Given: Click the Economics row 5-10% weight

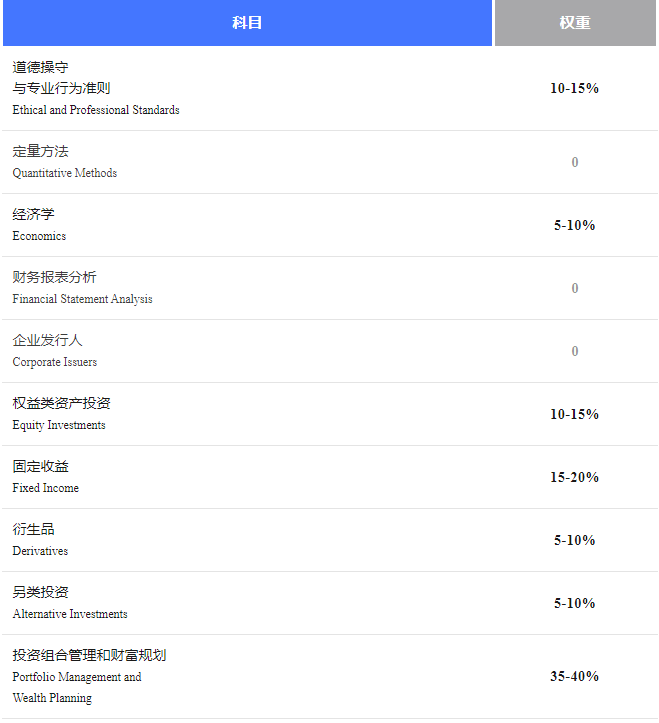Looking at the screenshot, I should pyautogui.click(x=574, y=225).
